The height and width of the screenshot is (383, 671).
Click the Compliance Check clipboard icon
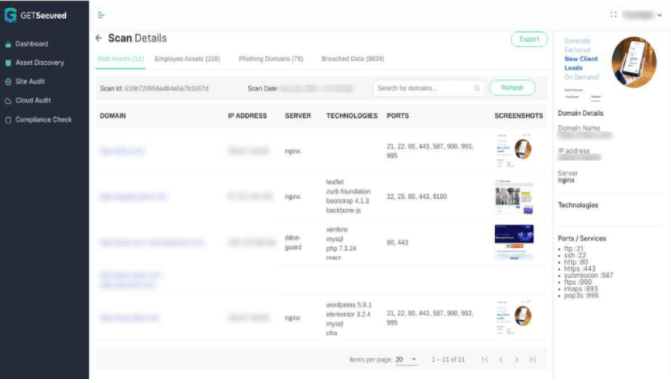pos(8,120)
